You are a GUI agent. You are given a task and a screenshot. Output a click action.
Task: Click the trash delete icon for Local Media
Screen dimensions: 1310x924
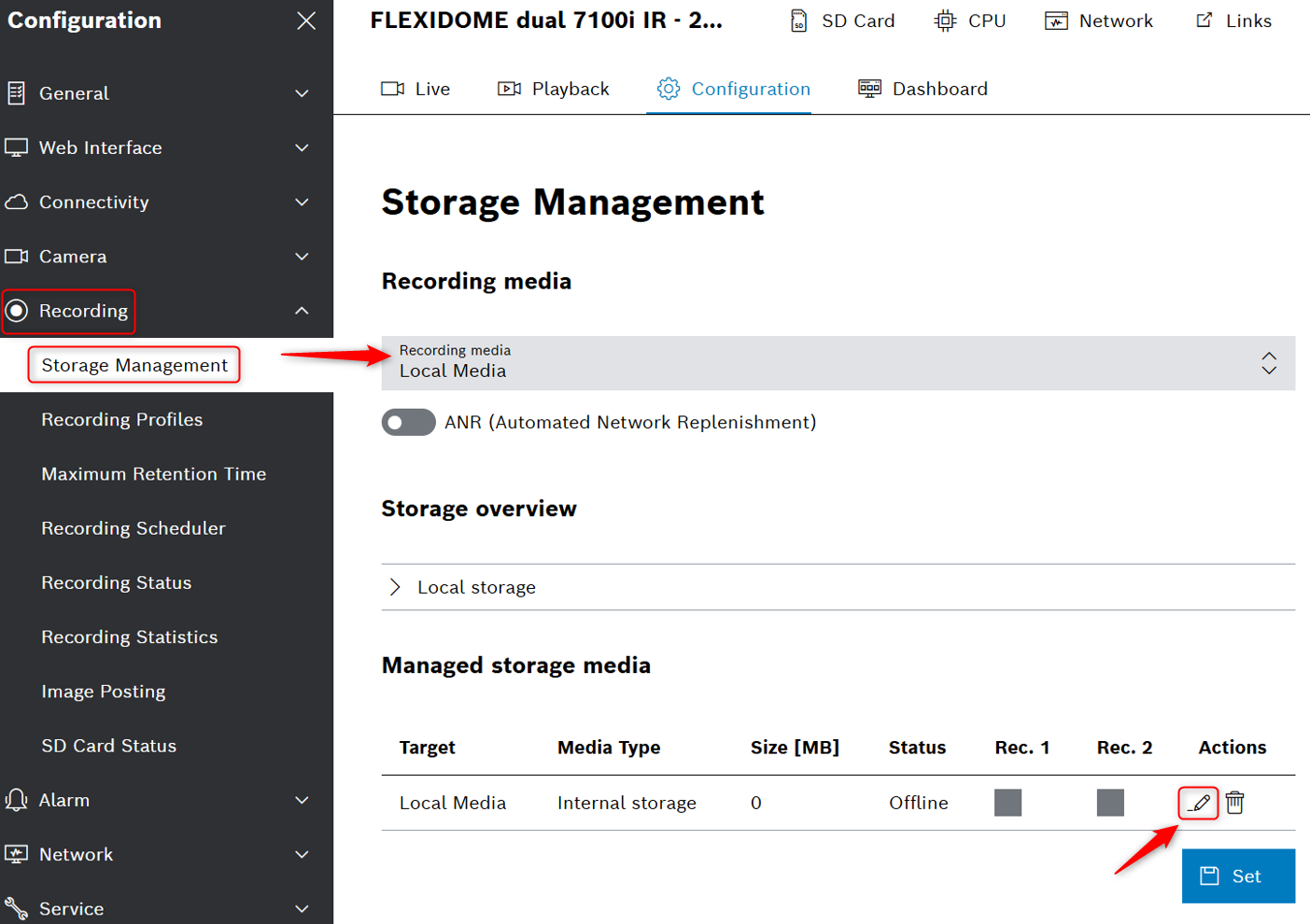coord(1234,803)
